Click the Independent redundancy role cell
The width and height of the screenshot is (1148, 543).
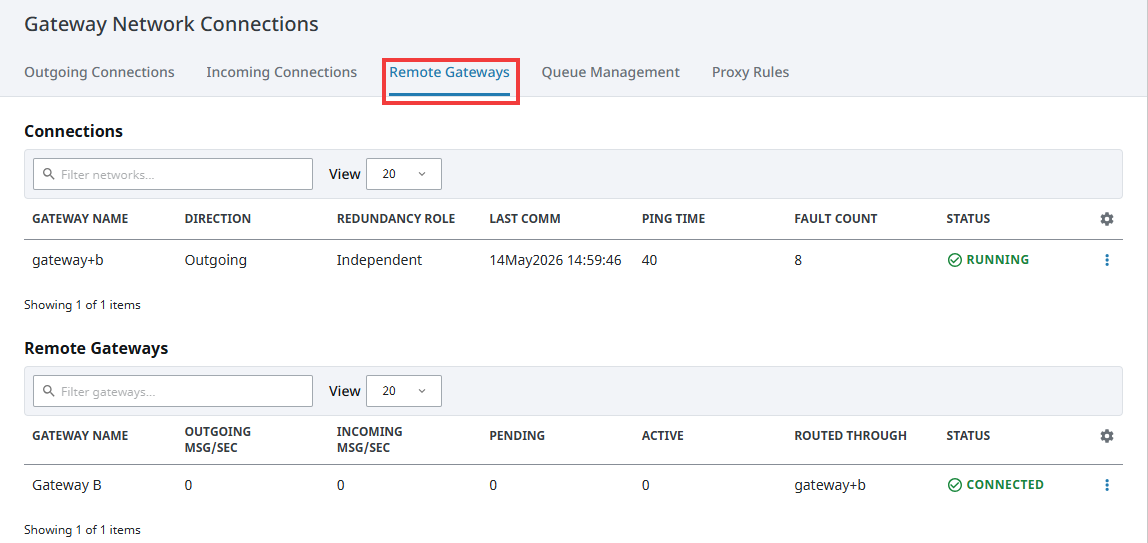[x=379, y=260]
